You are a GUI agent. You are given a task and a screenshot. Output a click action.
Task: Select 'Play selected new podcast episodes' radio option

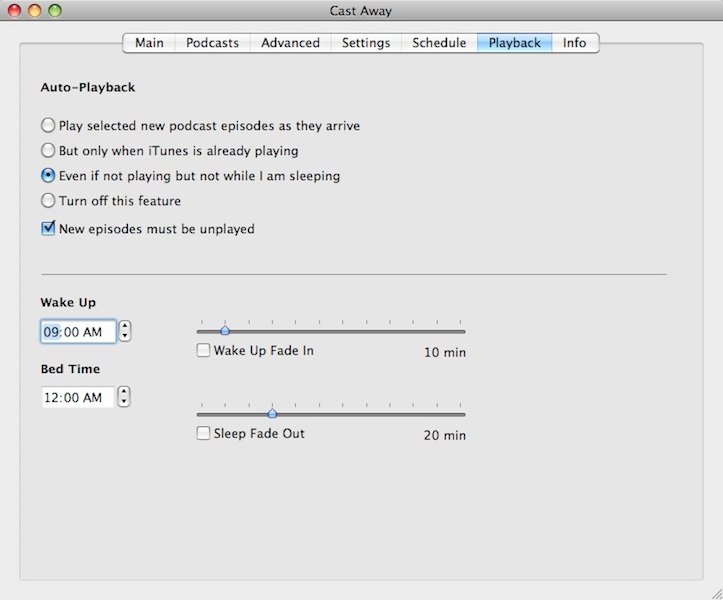(x=48, y=126)
